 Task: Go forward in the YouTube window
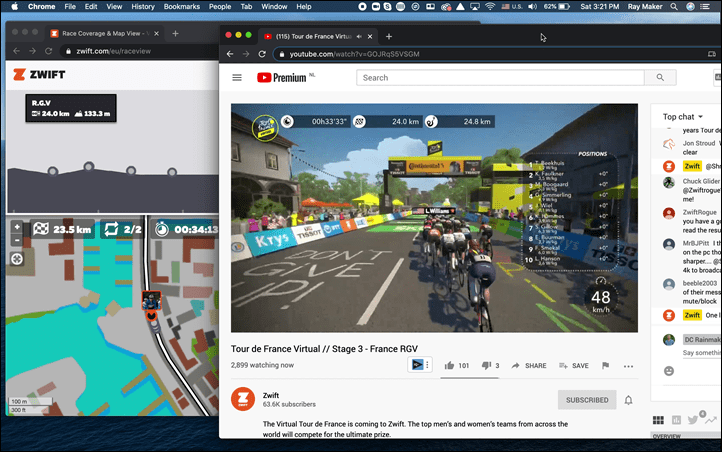[x=246, y=54]
